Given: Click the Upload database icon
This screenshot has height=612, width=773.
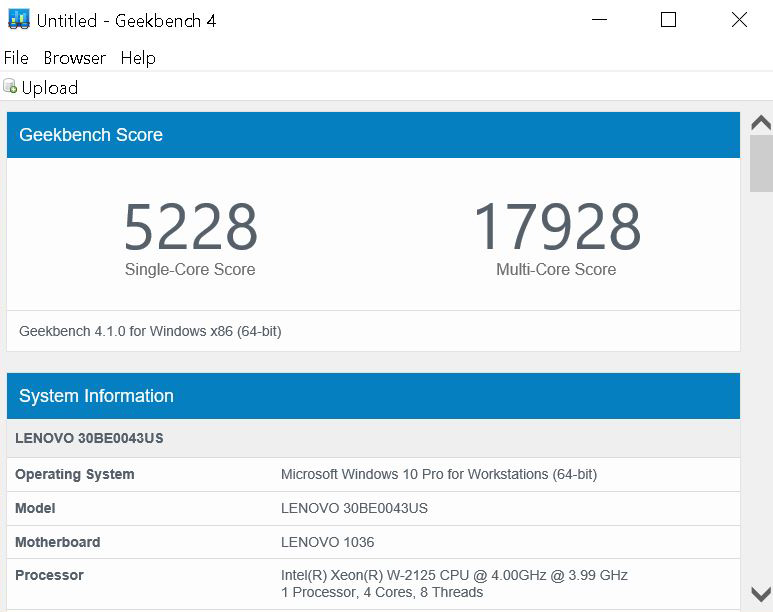Looking at the screenshot, I should (x=10, y=86).
